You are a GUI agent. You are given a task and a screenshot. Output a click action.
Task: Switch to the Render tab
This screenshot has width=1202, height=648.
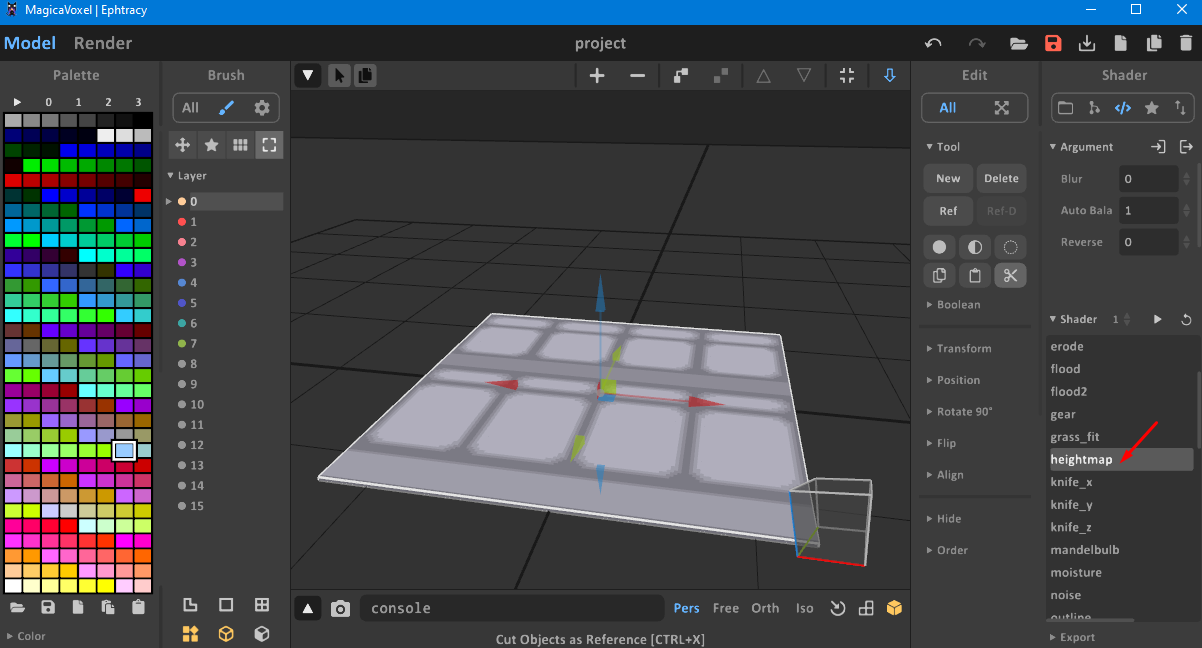pyautogui.click(x=103, y=43)
